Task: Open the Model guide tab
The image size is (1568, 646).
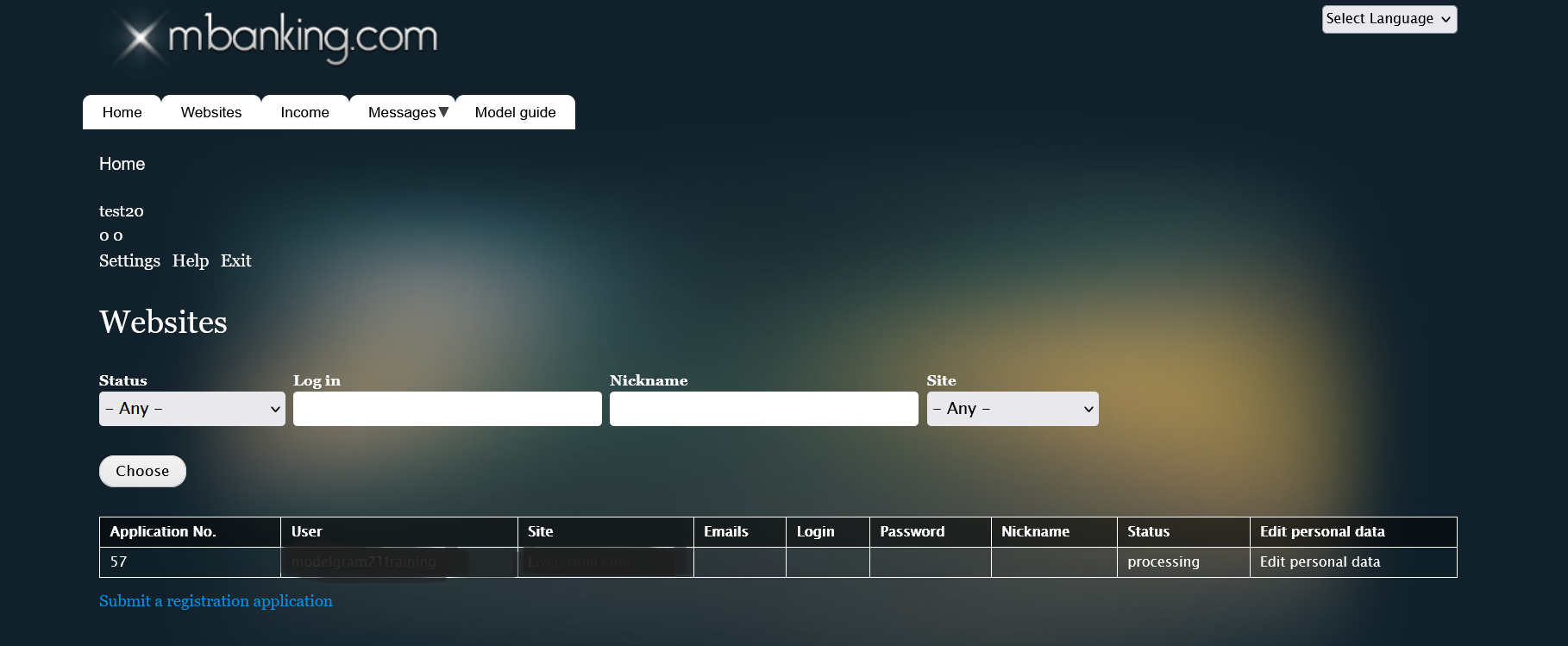Action: pyautogui.click(x=515, y=112)
